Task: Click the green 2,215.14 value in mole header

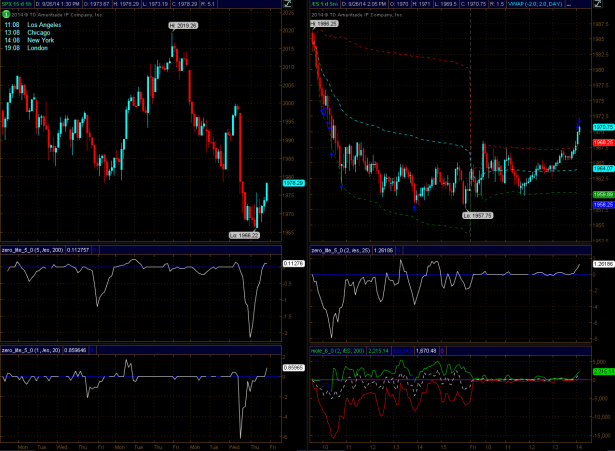Action: pos(378,351)
